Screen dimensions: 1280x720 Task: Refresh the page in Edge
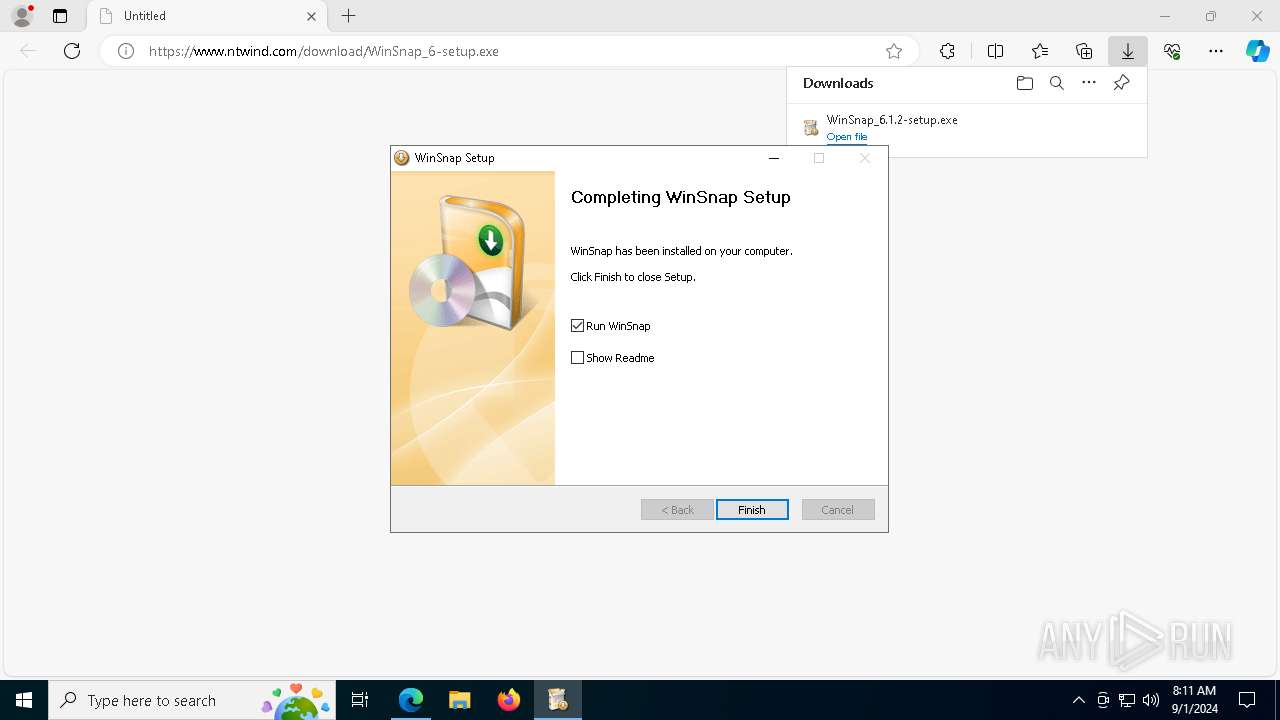click(72, 51)
